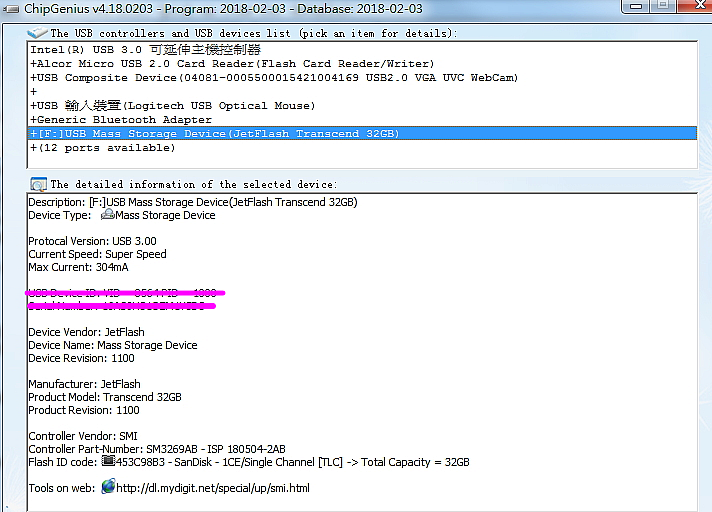712x512 pixels.
Task: Maximize the ChipGenius window
Action: (x=663, y=6)
